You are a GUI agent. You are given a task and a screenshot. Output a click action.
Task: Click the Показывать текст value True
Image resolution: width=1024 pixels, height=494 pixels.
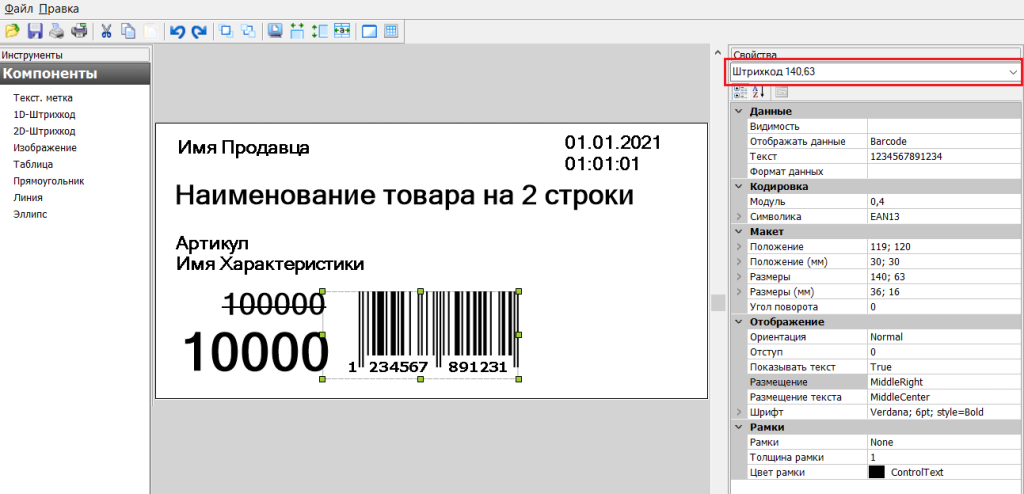click(x=944, y=367)
